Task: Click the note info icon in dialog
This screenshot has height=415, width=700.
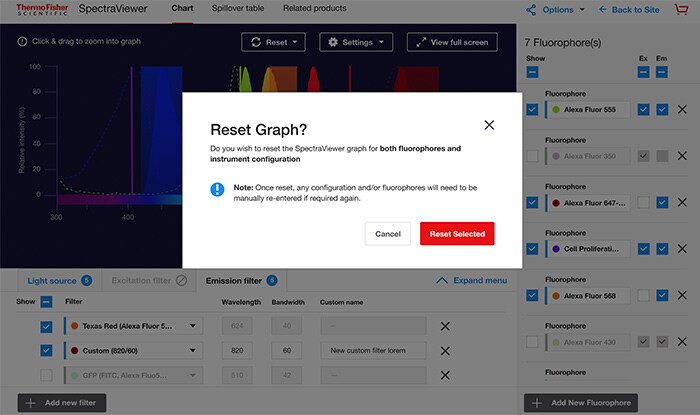Action: (217, 188)
